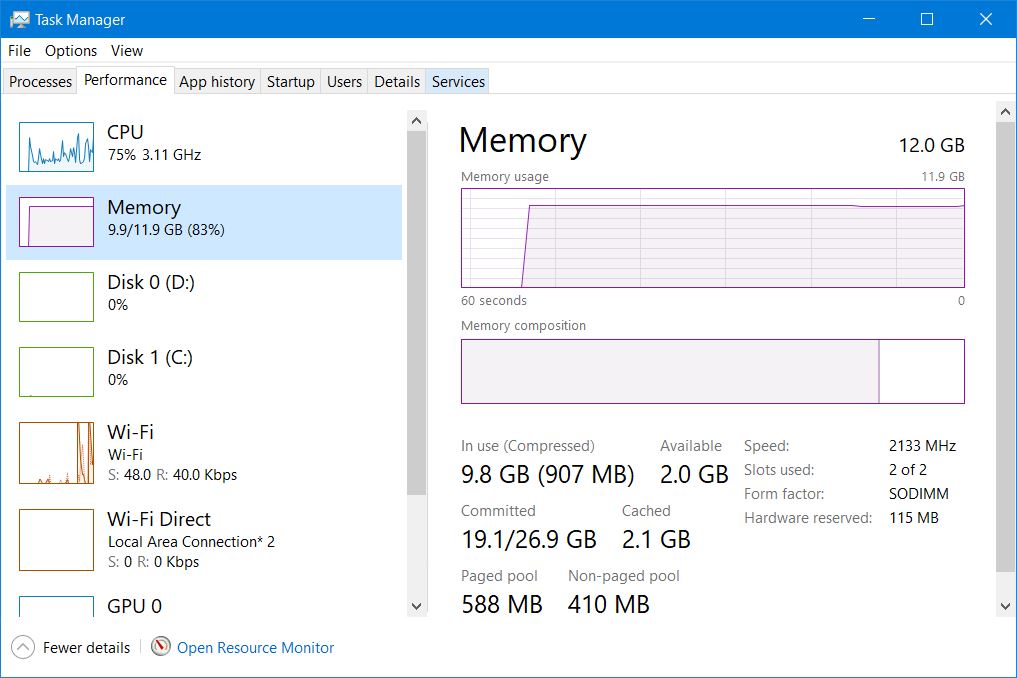
Task: Click the Cached value 2.1 GB
Action: pyautogui.click(x=656, y=539)
